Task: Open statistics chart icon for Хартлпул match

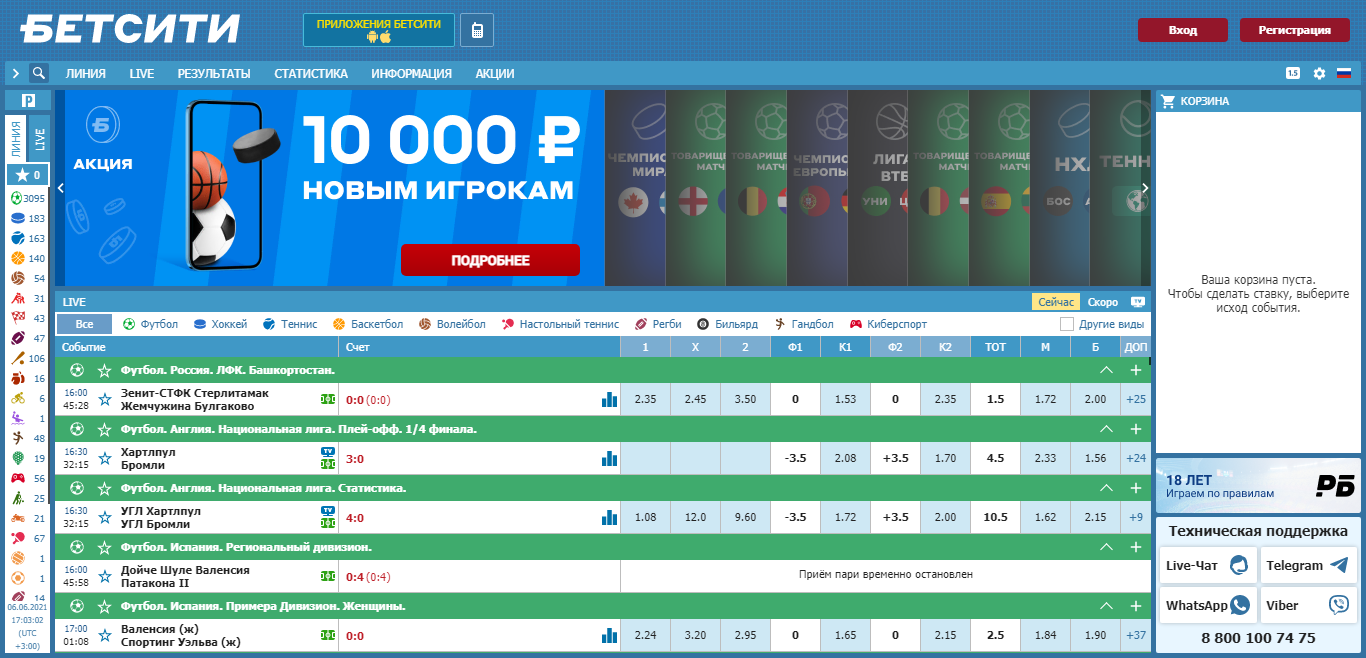Action: (609, 458)
